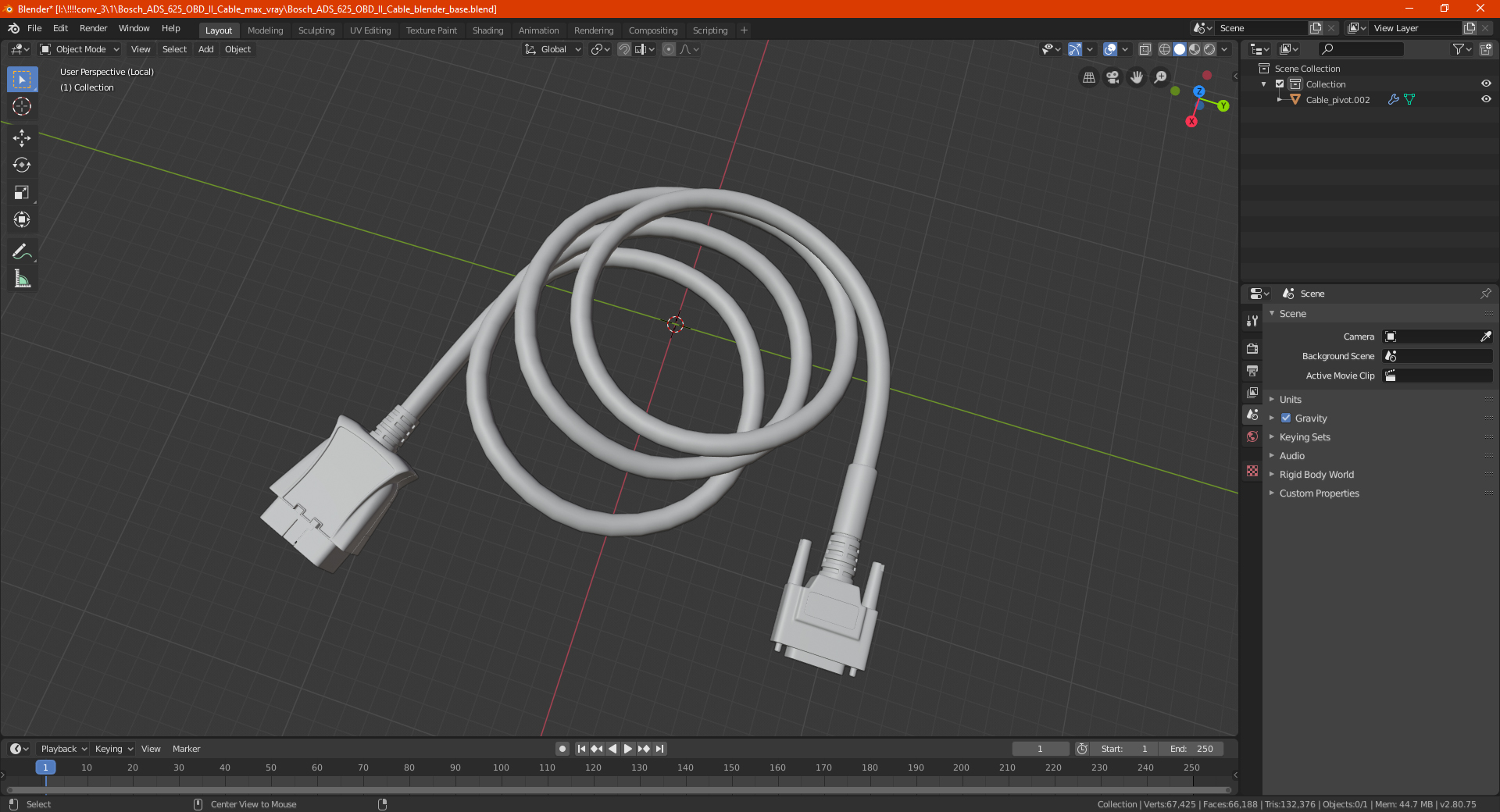Switch to solid viewport shading
The image size is (1500, 812).
[x=1180, y=49]
